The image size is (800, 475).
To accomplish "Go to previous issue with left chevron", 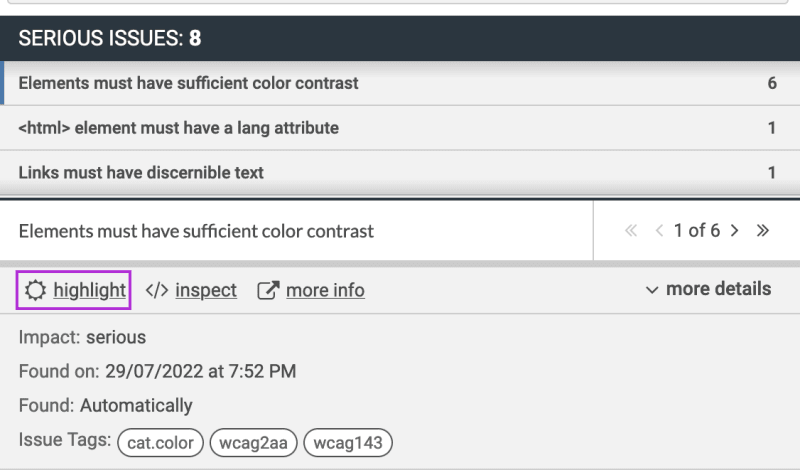I will pos(659,231).
